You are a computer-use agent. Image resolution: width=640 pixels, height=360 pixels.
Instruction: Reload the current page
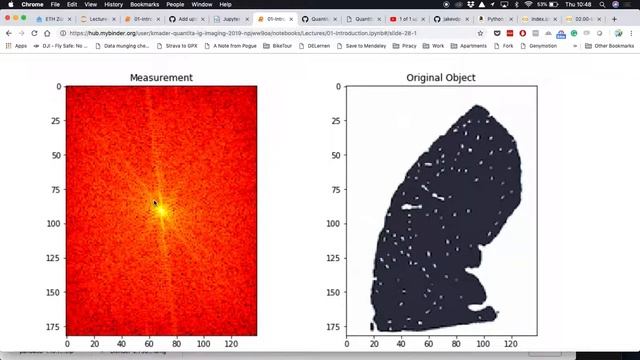tap(34, 33)
